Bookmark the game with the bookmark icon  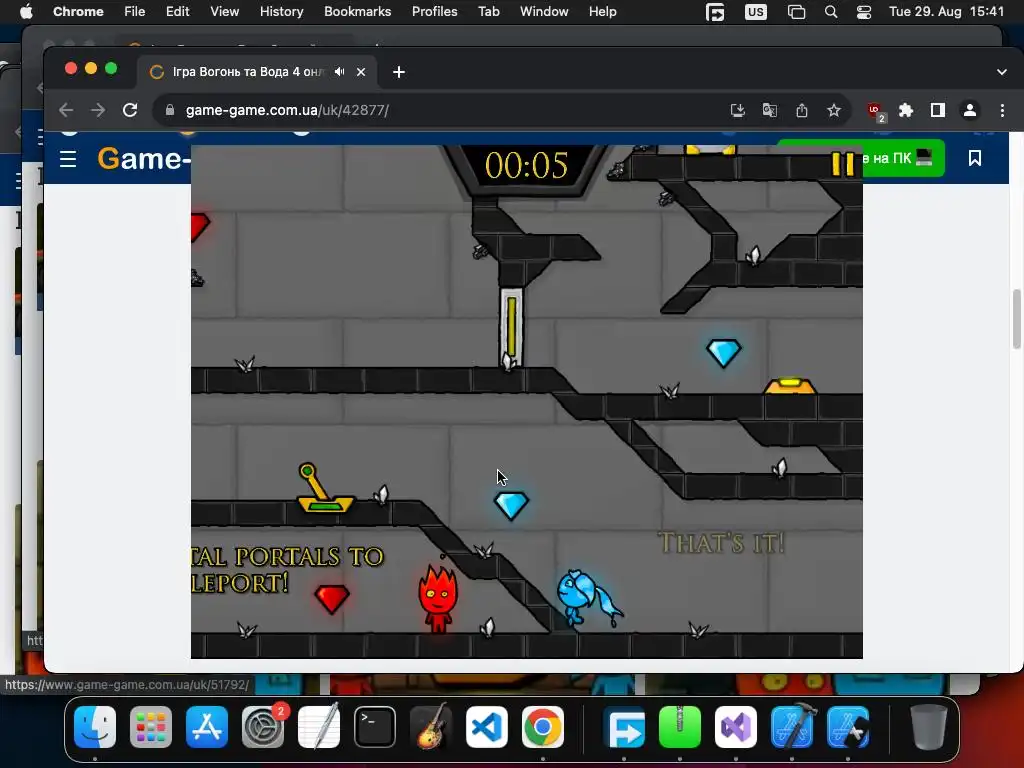974,158
